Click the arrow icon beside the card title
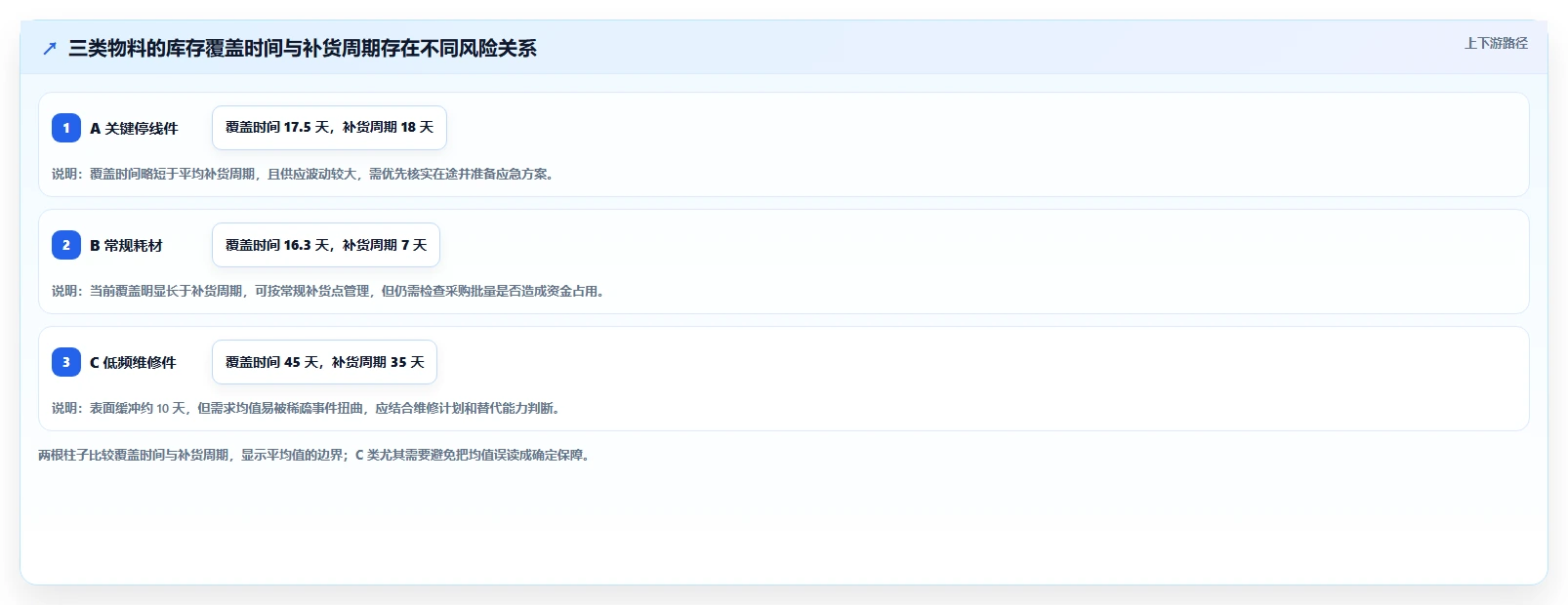Screen dimensions: 1568x605 [x=50, y=48]
